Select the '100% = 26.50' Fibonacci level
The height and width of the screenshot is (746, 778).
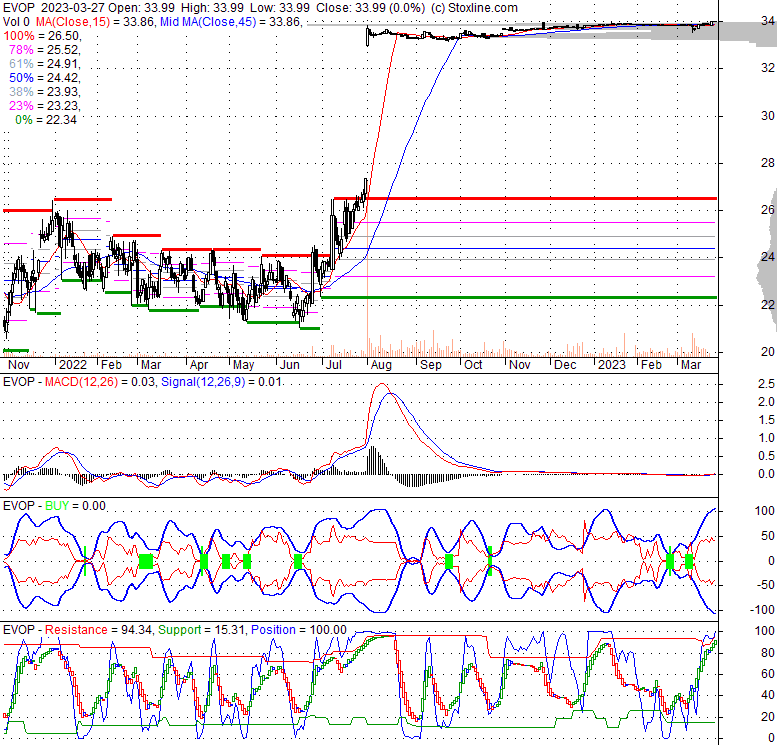[42, 36]
